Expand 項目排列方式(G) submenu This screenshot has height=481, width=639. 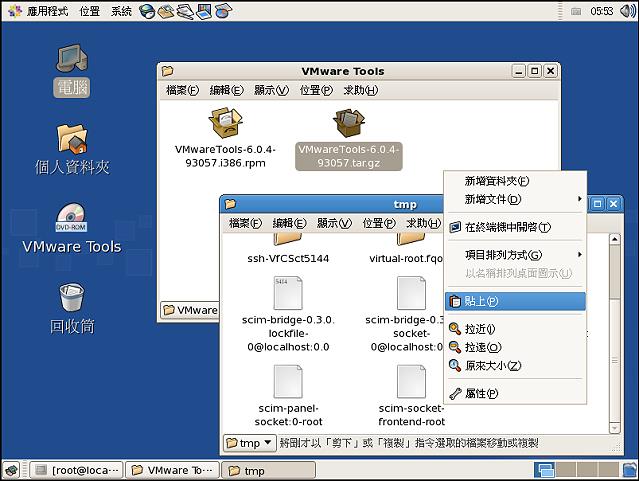coord(515,255)
